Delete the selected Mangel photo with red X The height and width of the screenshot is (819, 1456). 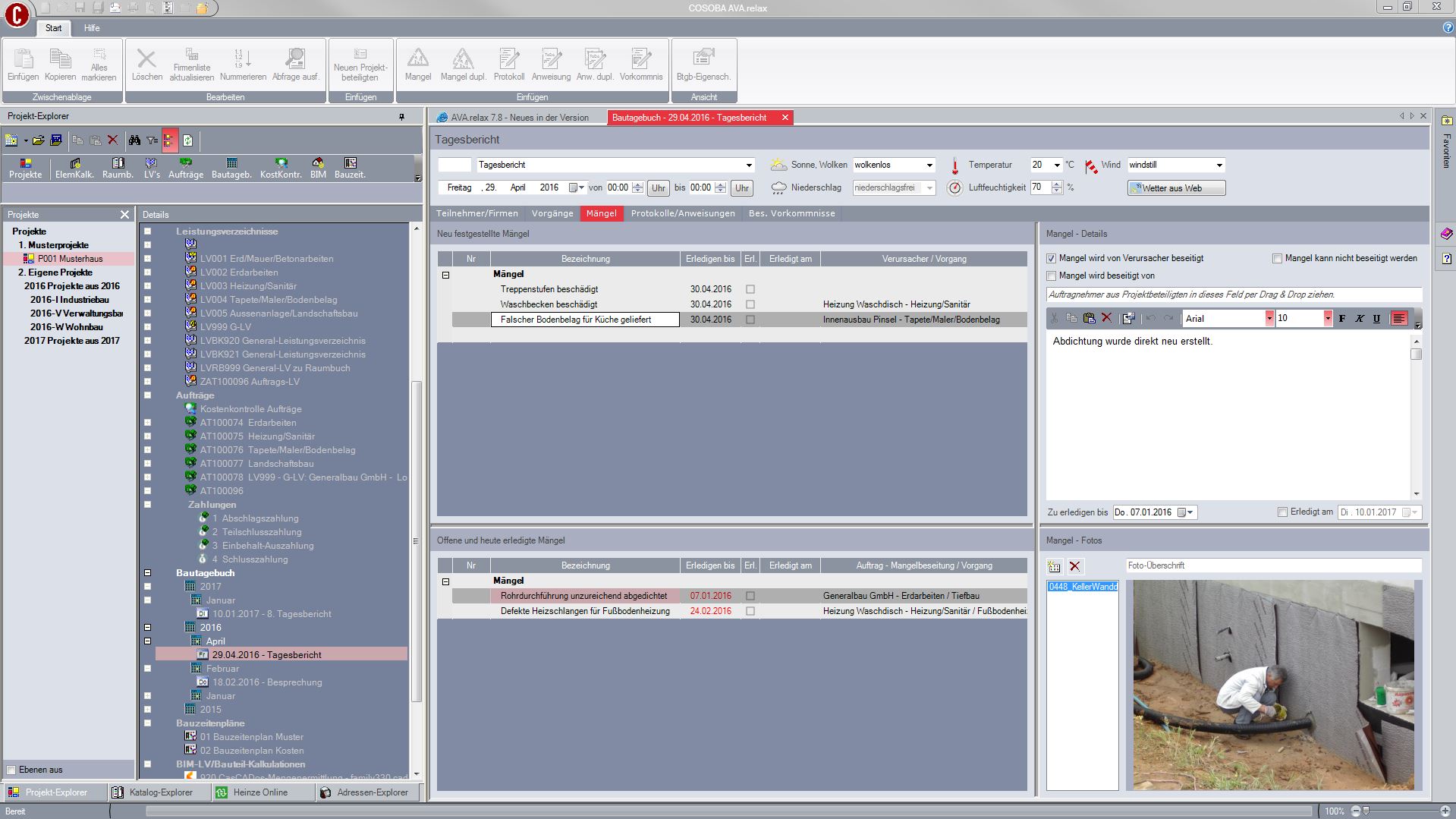pos(1074,566)
